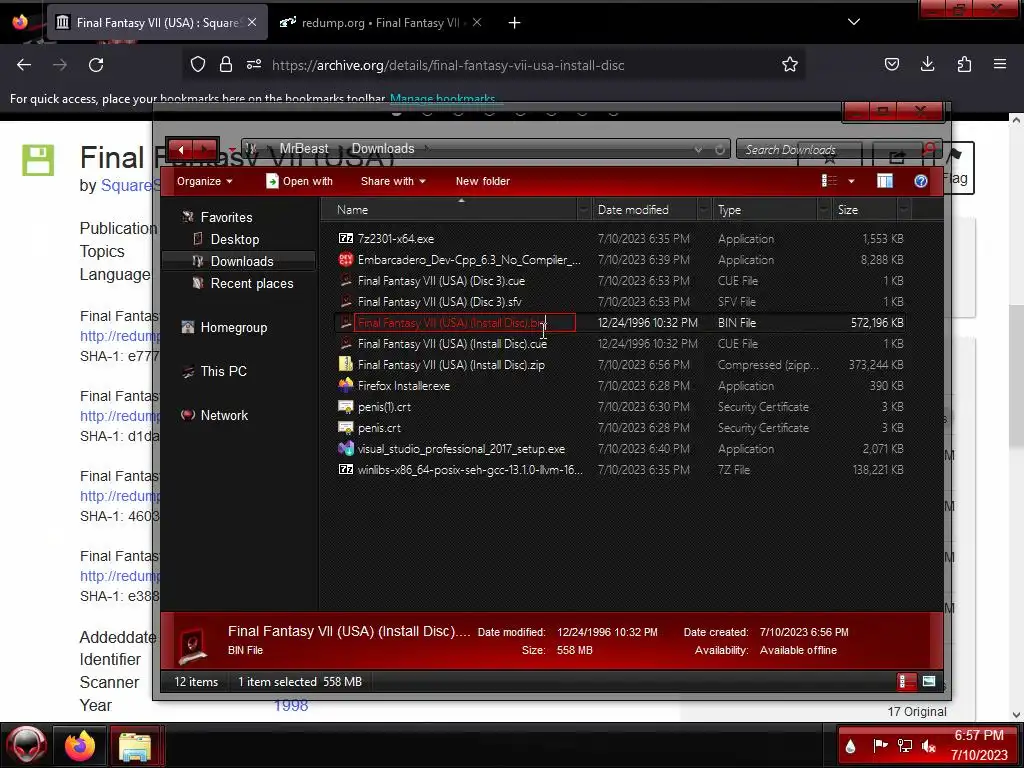Click the tracking protection shield icon
The height and width of the screenshot is (768, 1024).
click(198, 64)
